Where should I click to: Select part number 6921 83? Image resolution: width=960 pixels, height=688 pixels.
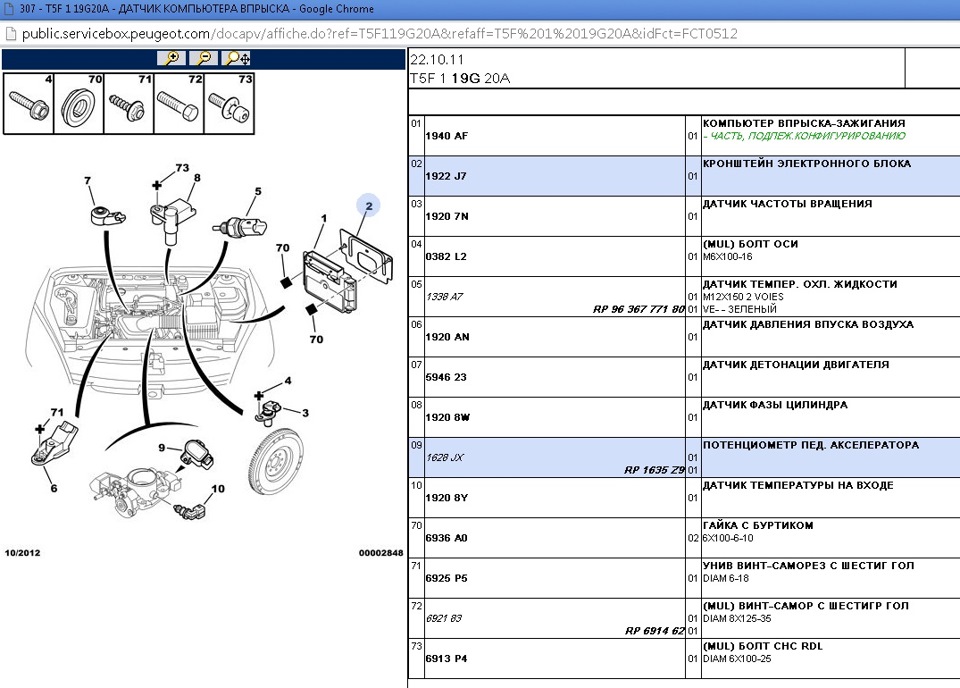(444, 618)
